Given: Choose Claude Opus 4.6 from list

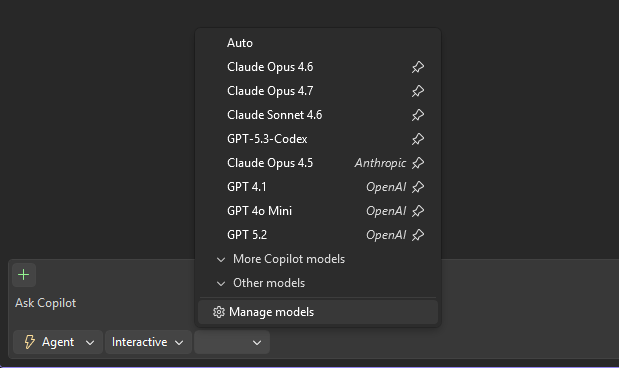Looking at the screenshot, I should pyautogui.click(x=318, y=67).
